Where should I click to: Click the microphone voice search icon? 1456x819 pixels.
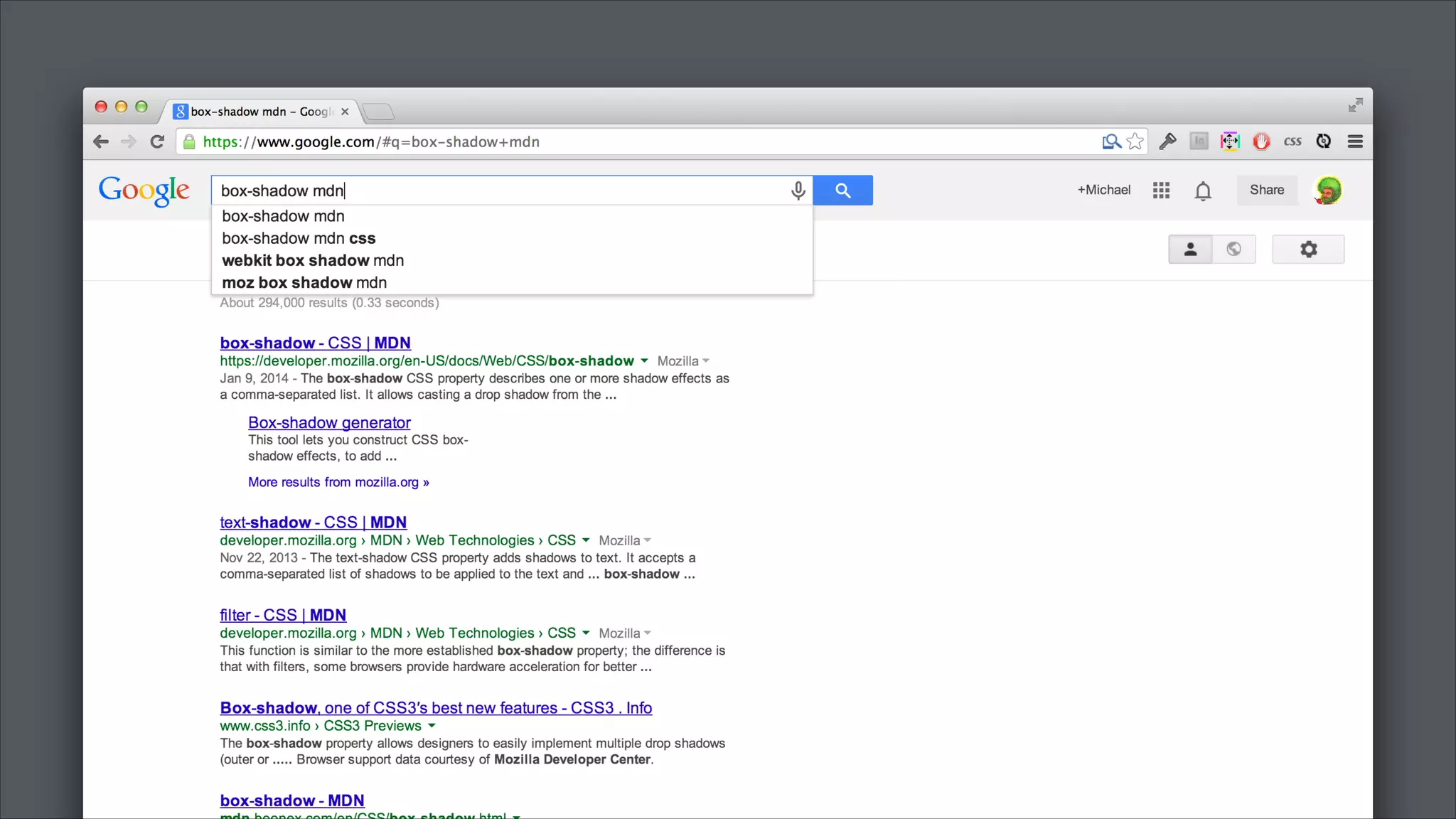[798, 191]
